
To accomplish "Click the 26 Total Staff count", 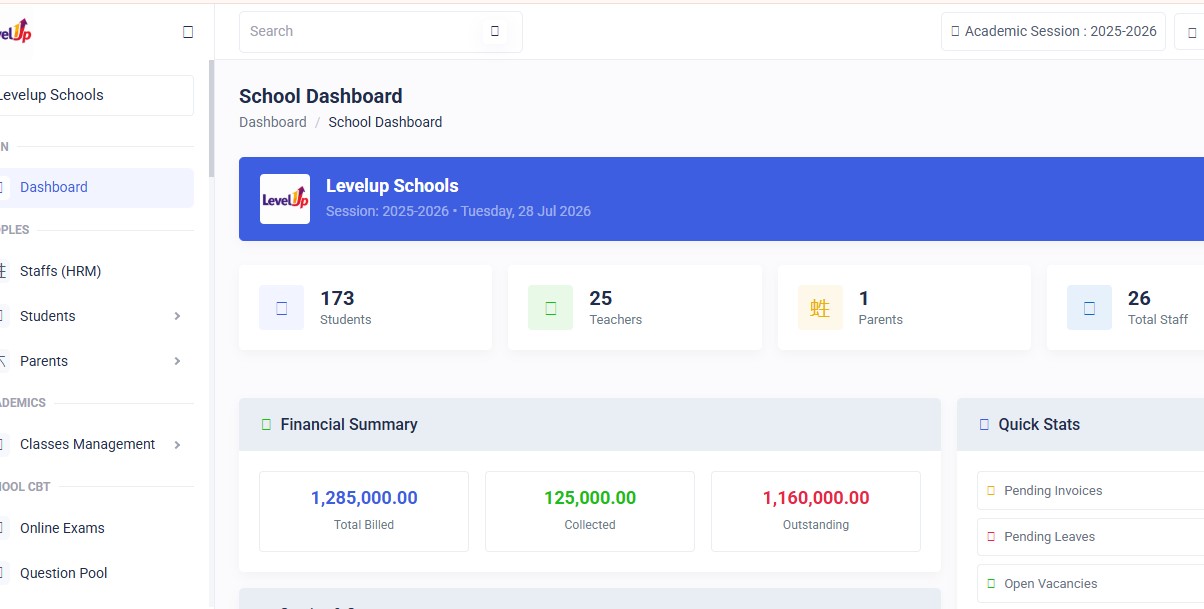I will pyautogui.click(x=1139, y=298).
